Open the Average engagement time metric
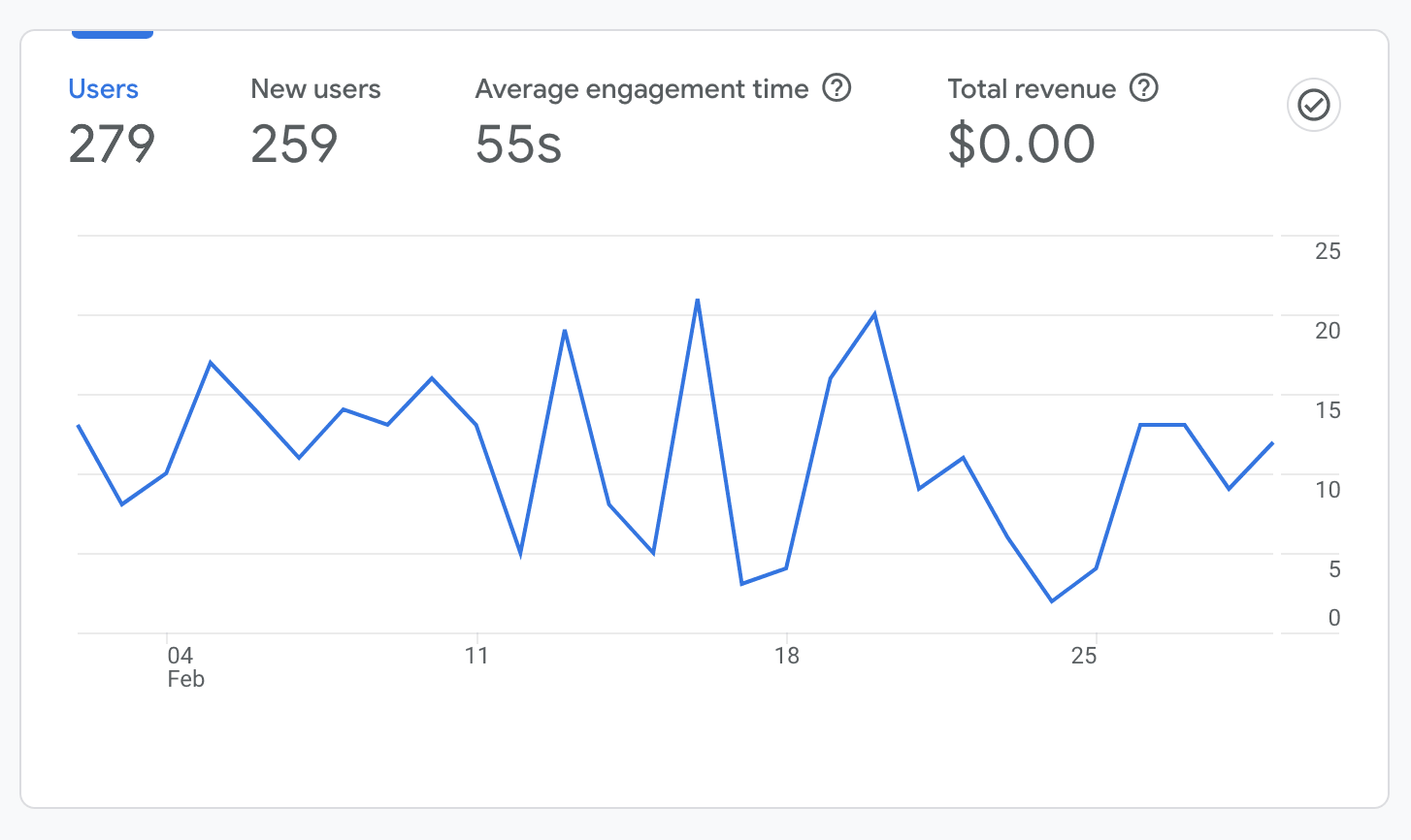Viewport: 1411px width, 840px height. pos(641,89)
